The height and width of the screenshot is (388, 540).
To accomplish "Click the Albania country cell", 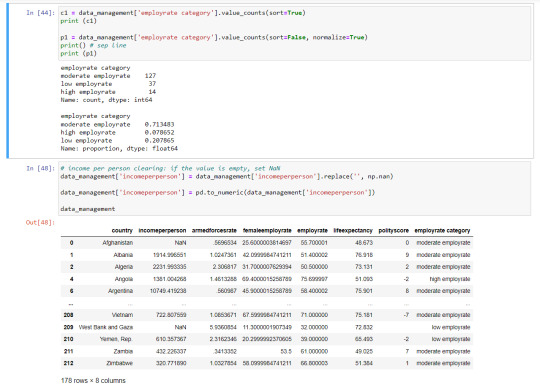I will tap(123, 255).
